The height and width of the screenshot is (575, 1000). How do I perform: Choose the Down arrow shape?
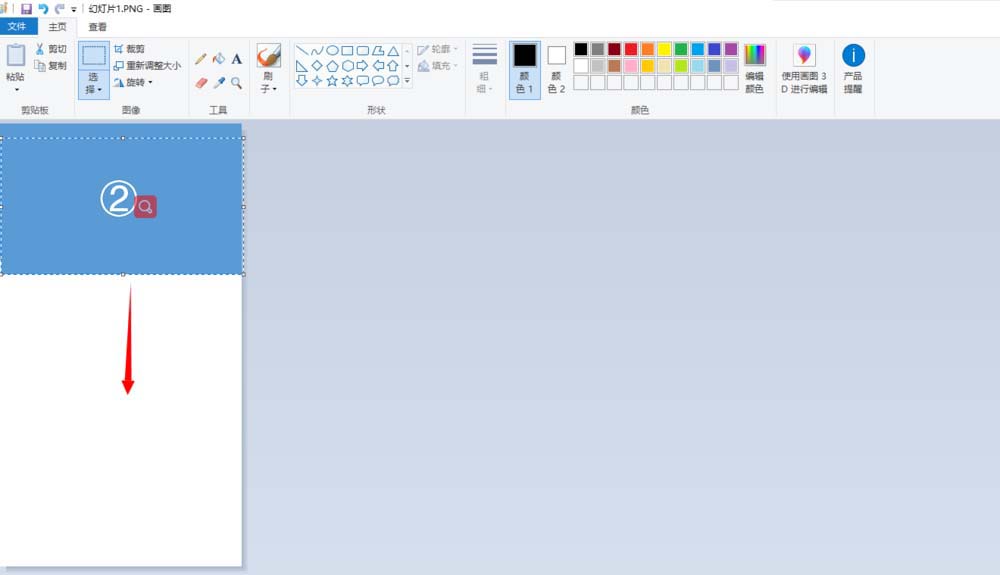tap(302, 80)
